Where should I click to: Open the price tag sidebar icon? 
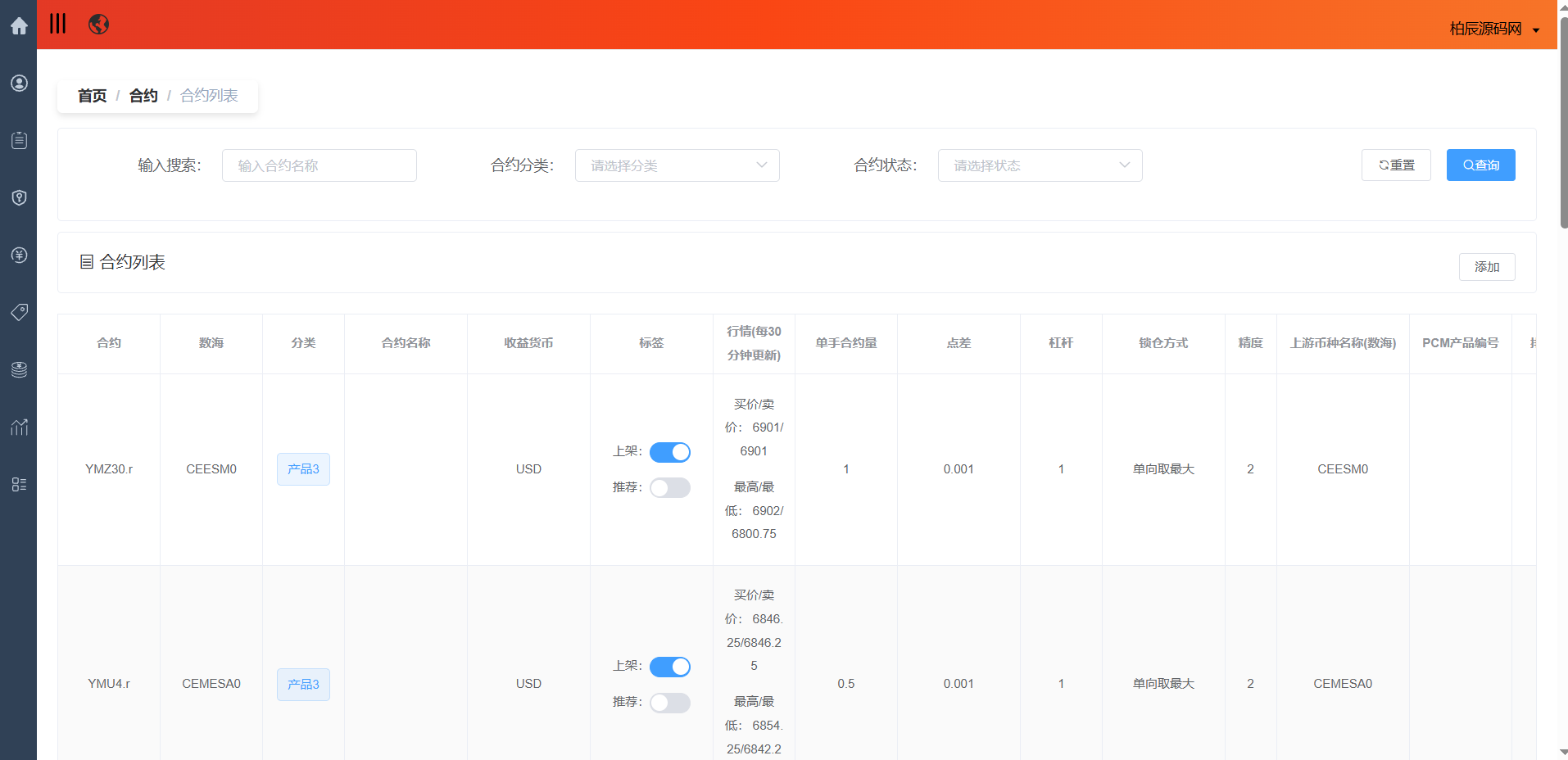pos(19,312)
